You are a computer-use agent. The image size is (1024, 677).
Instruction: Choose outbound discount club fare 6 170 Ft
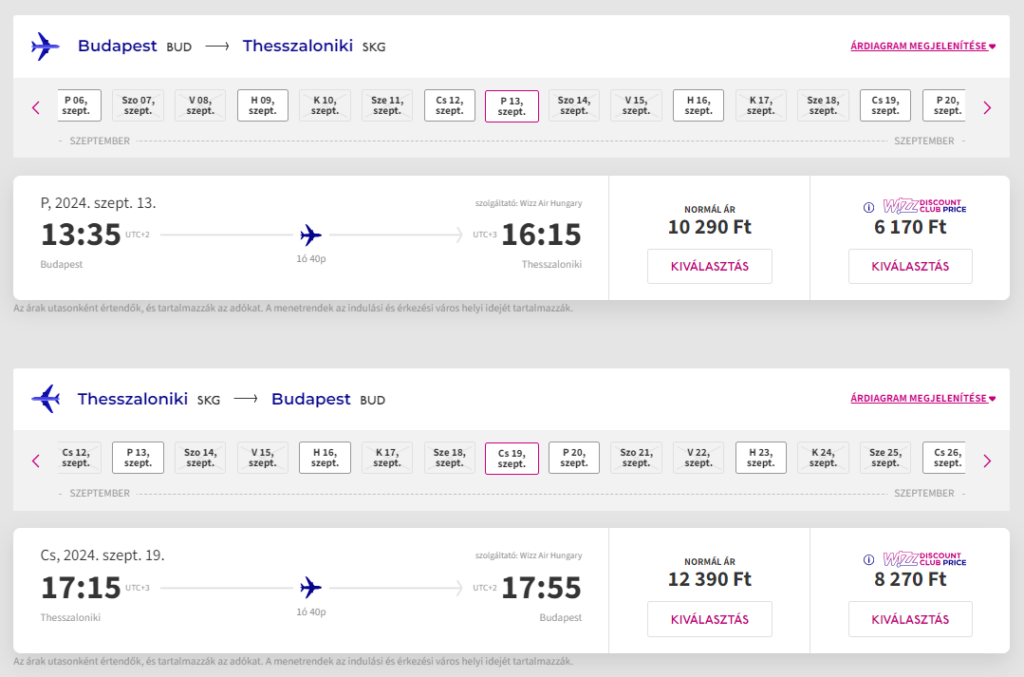[x=910, y=266]
